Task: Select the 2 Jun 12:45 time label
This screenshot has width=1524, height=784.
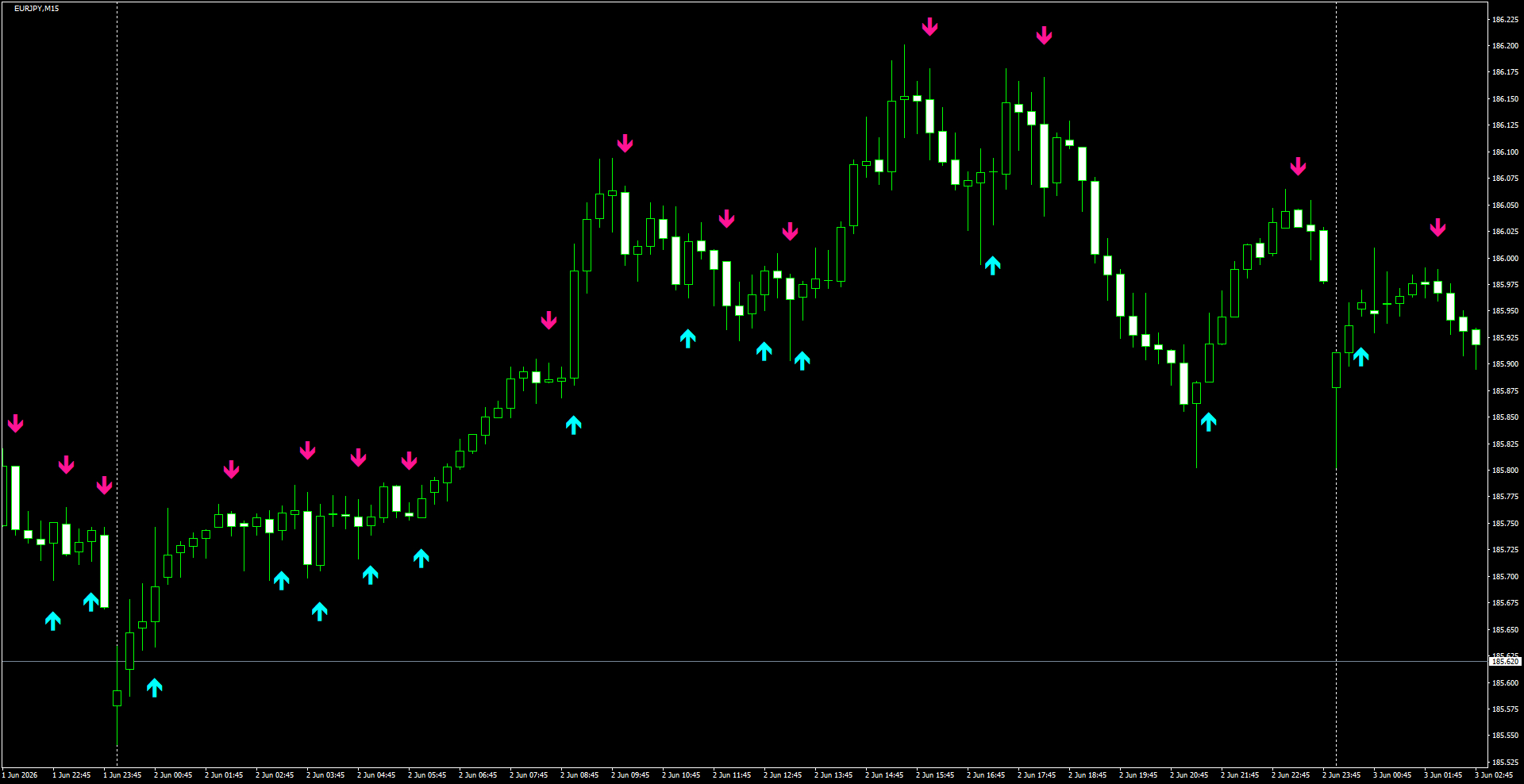Action: pyautogui.click(x=783, y=775)
